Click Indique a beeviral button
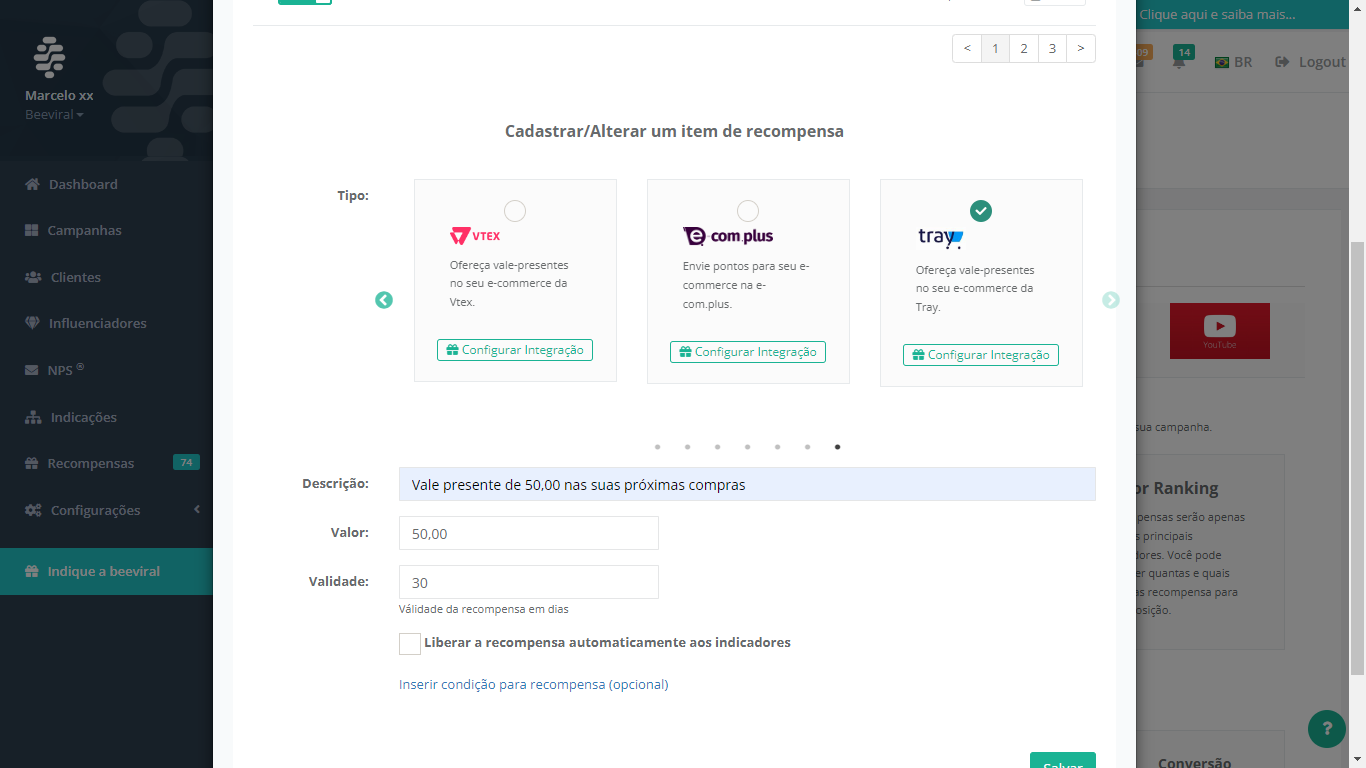The image size is (1366, 768). tap(106, 571)
